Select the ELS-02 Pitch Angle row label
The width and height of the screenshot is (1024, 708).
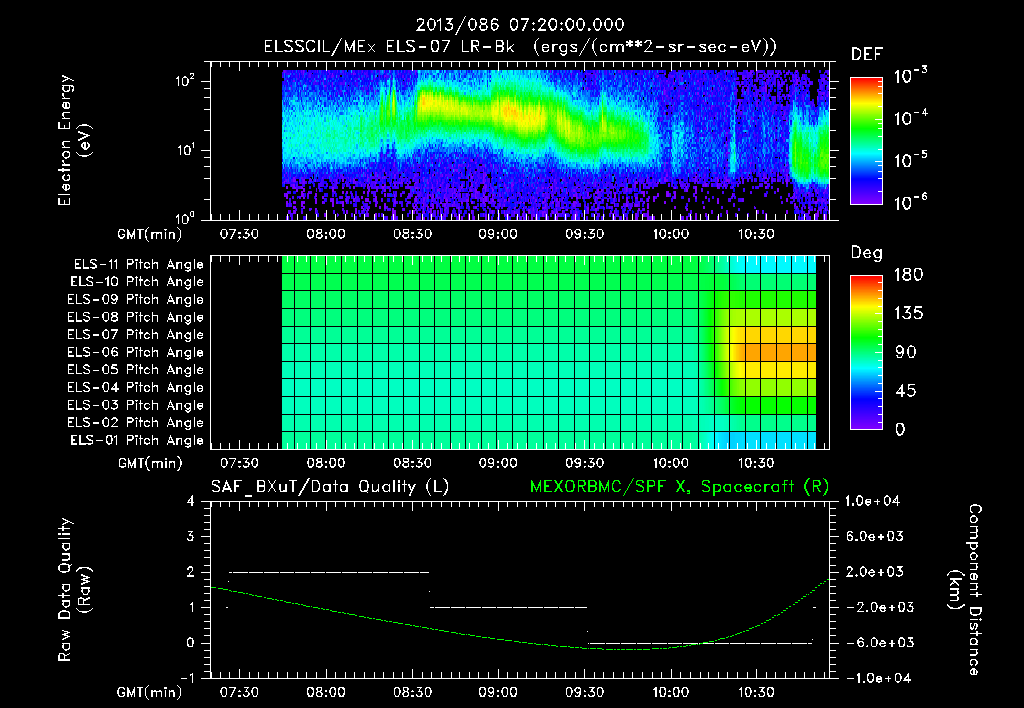[136, 423]
